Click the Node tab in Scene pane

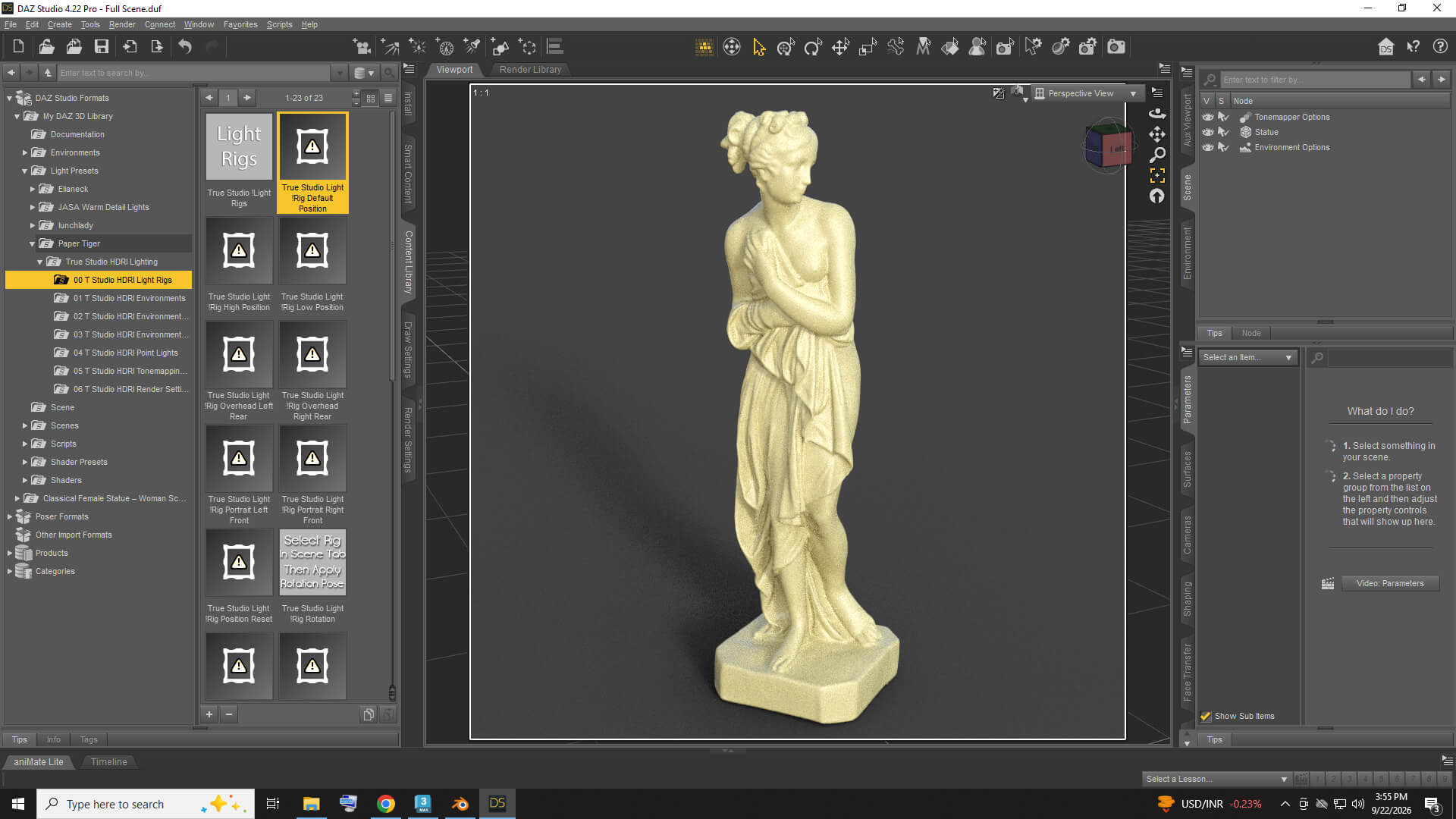[x=1251, y=333]
